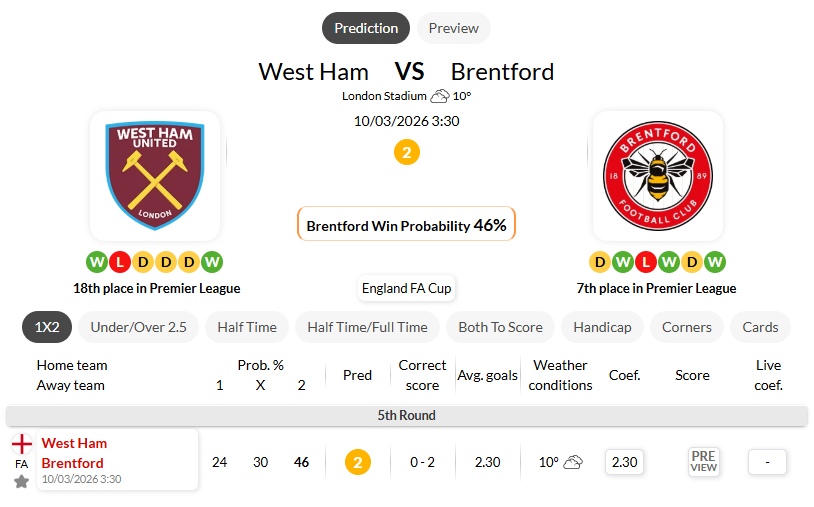
Task: Click the weather cloud icon in match row
Action: pos(573,462)
